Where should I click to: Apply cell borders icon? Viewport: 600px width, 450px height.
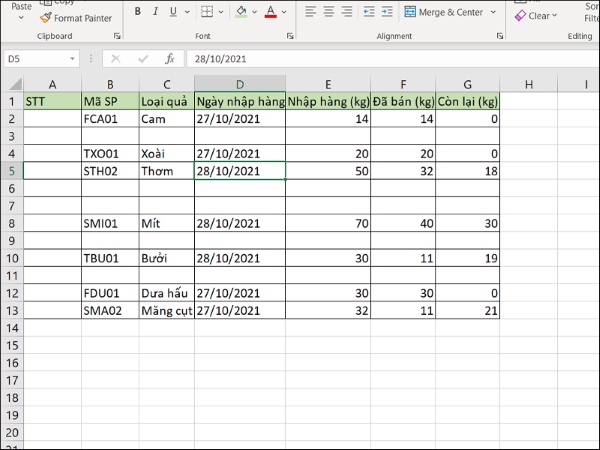coord(209,13)
